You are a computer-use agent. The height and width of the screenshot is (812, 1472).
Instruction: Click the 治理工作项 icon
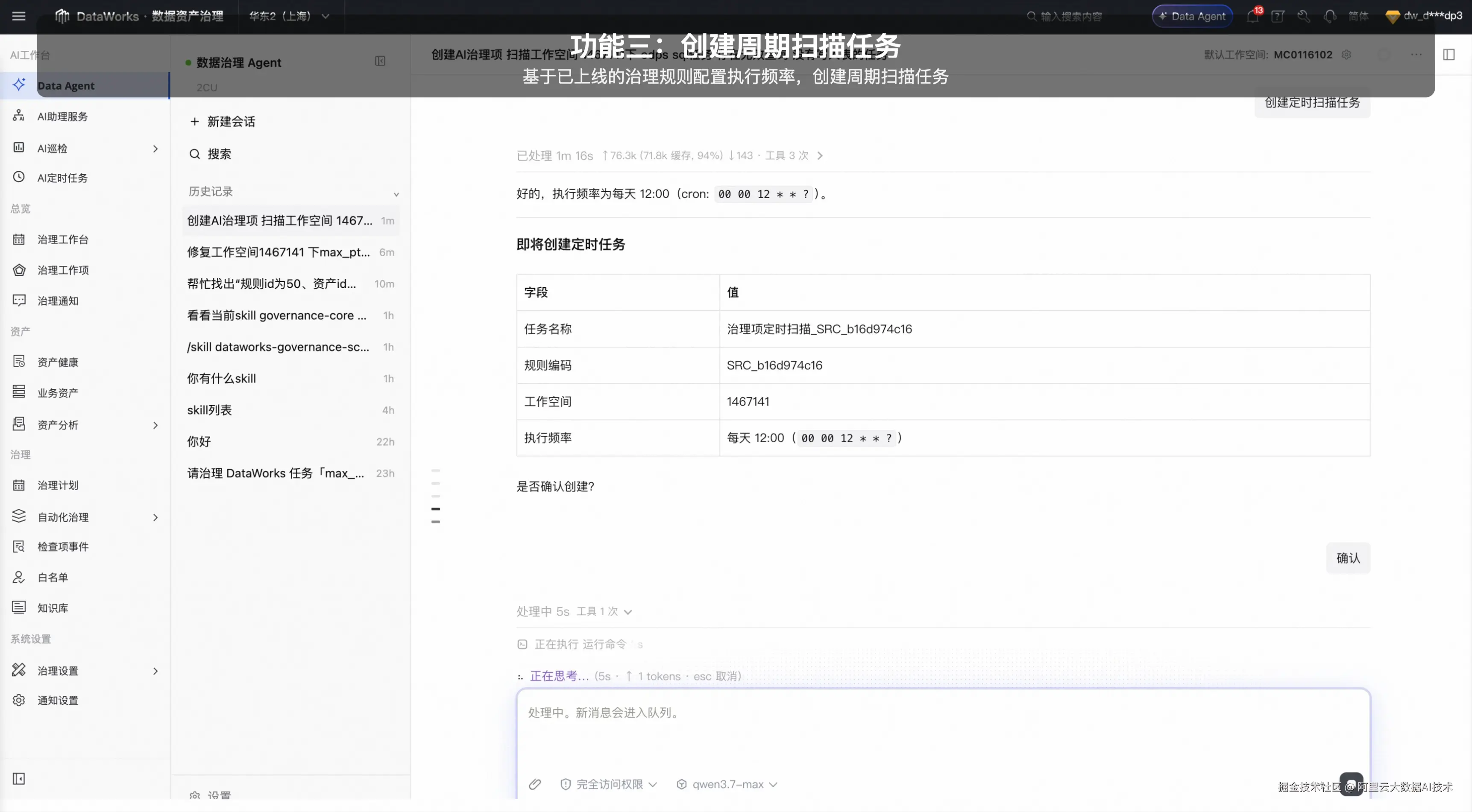(19, 269)
